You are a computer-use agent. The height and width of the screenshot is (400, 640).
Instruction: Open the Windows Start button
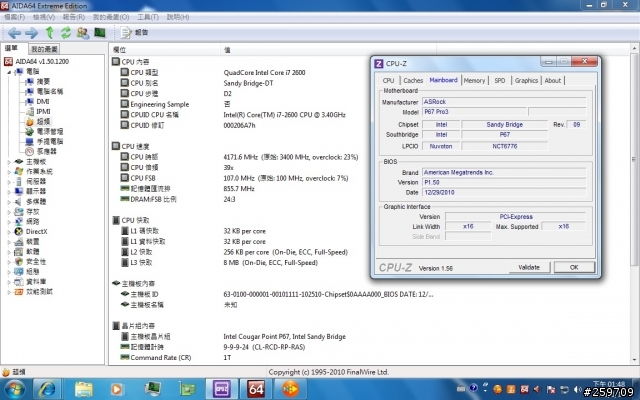(x=15, y=389)
